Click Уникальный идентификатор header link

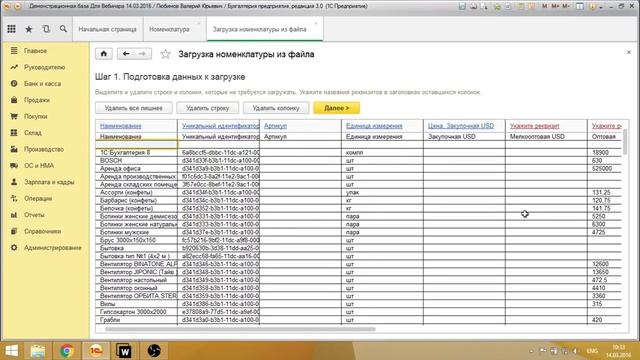(x=220, y=126)
